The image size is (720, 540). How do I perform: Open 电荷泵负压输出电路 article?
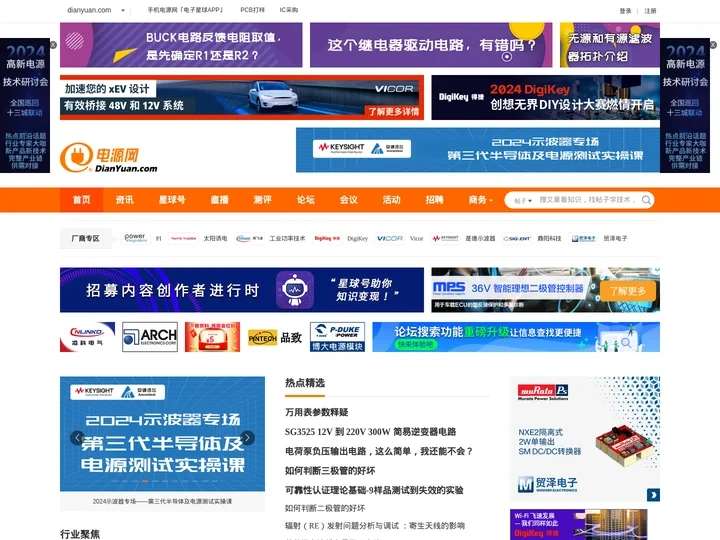click(379, 451)
